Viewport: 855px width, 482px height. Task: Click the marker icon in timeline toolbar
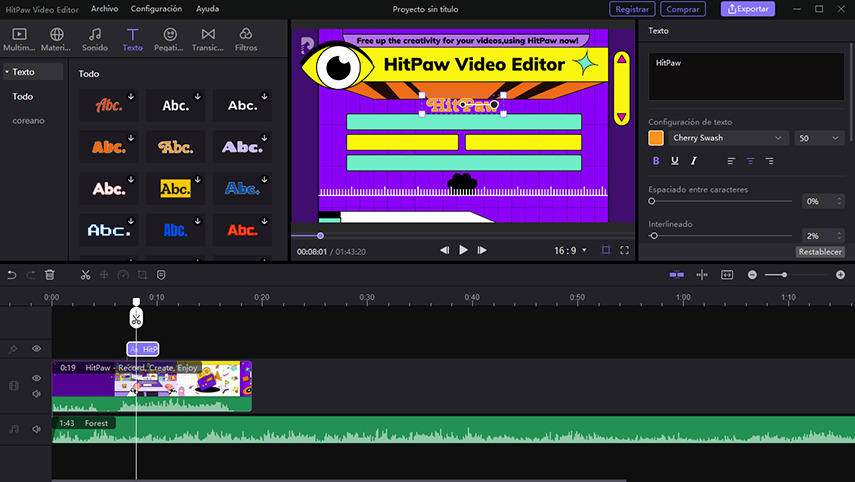click(x=161, y=275)
